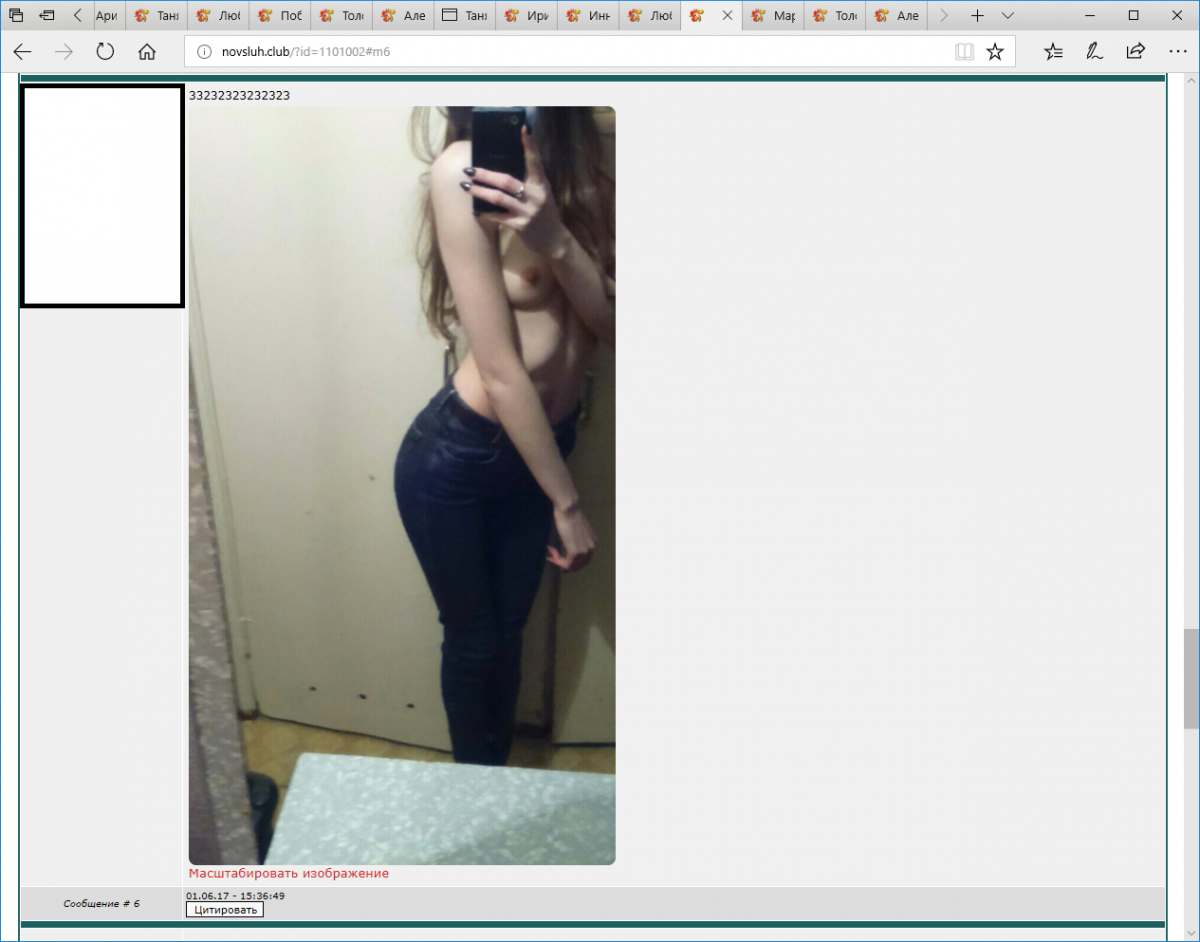
Task: Add page to favorites with star
Action: click(x=995, y=52)
